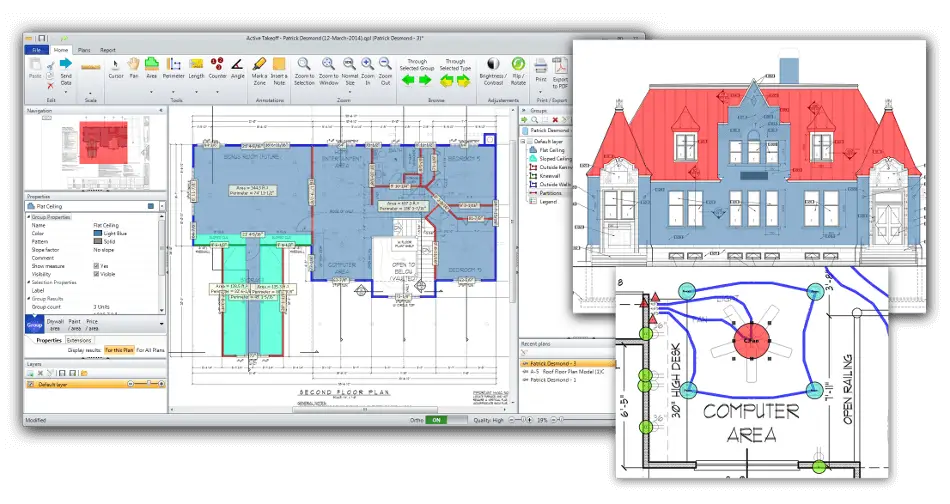Click the Light Blue color swatch
The width and height of the screenshot is (950, 504).
pos(98,233)
